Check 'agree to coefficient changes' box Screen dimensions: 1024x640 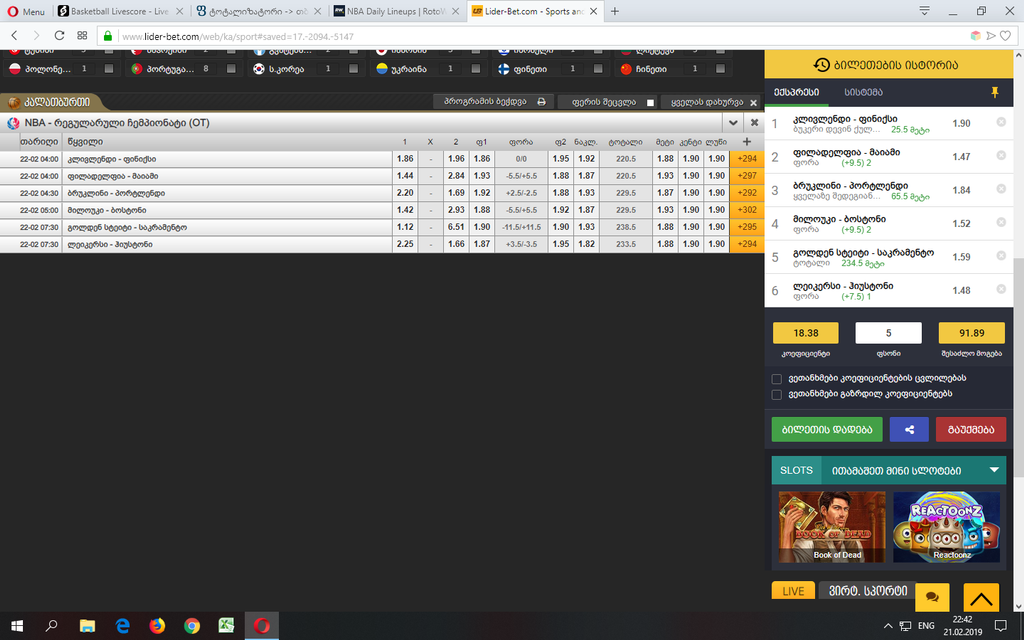776,379
